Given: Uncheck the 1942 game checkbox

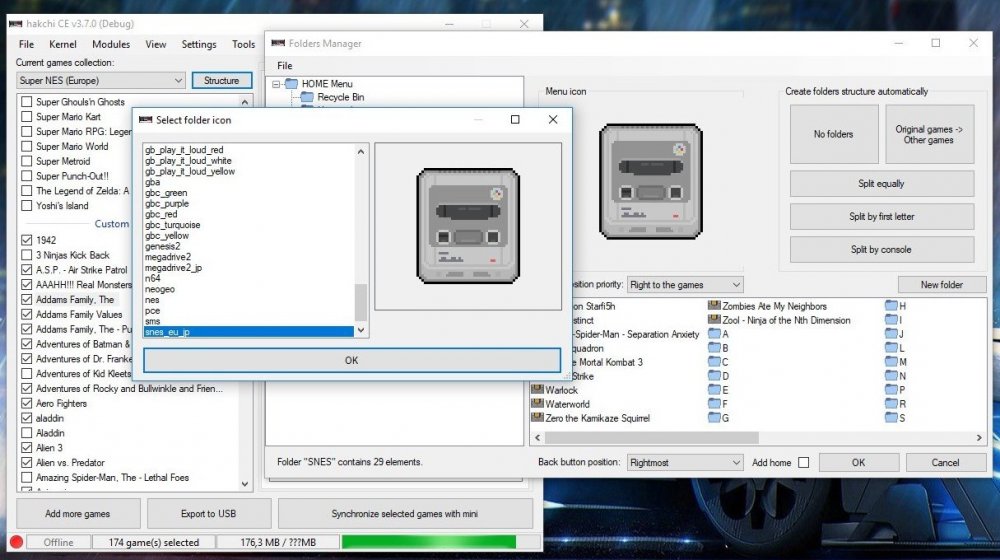Looking at the screenshot, I should (26, 240).
